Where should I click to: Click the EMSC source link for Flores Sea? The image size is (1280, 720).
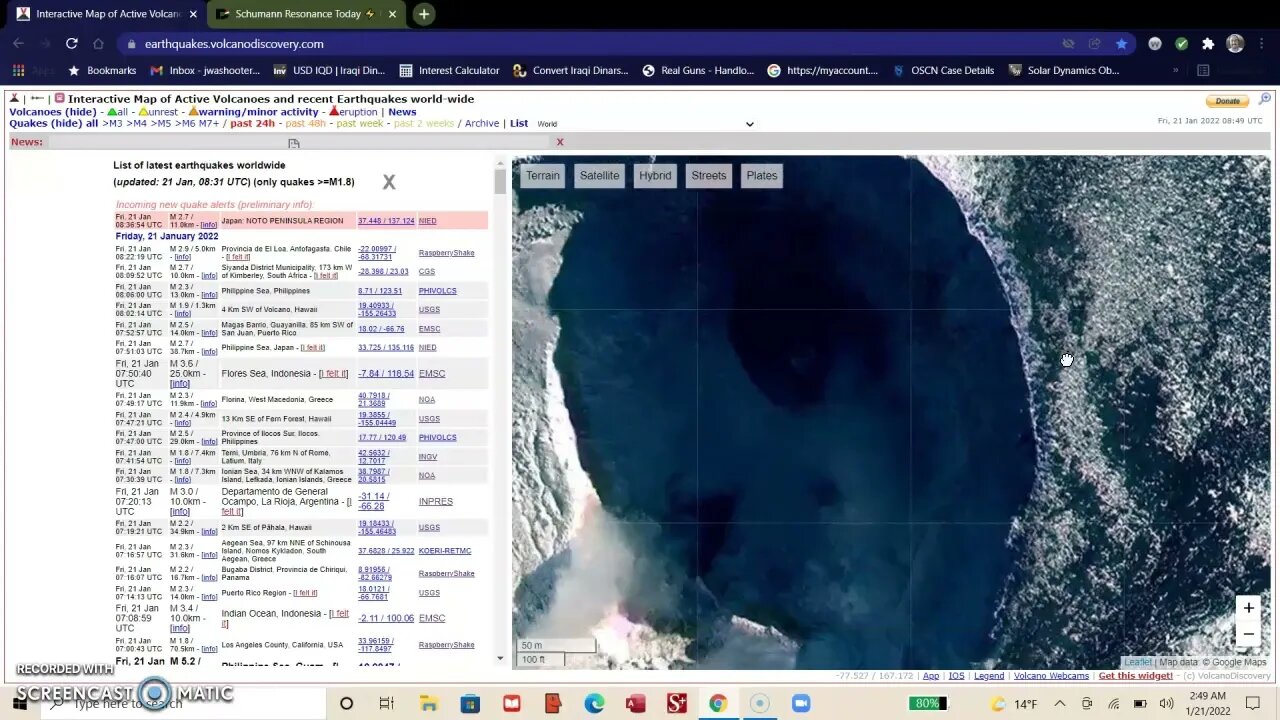432,374
